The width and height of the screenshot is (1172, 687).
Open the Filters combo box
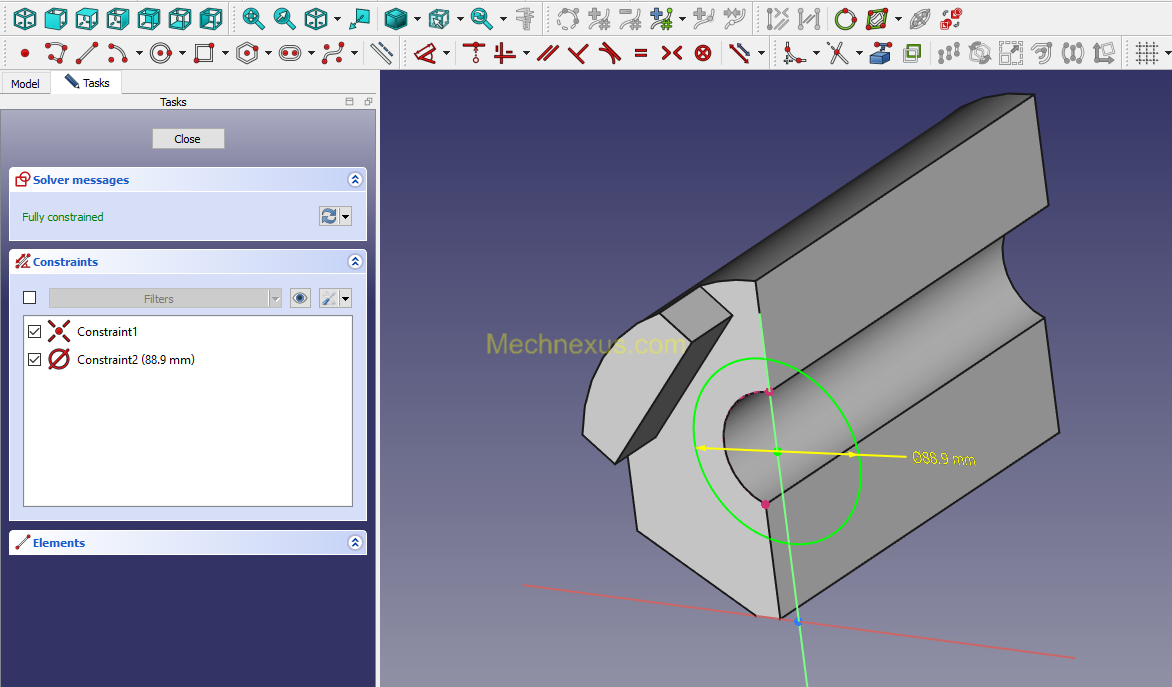165,298
